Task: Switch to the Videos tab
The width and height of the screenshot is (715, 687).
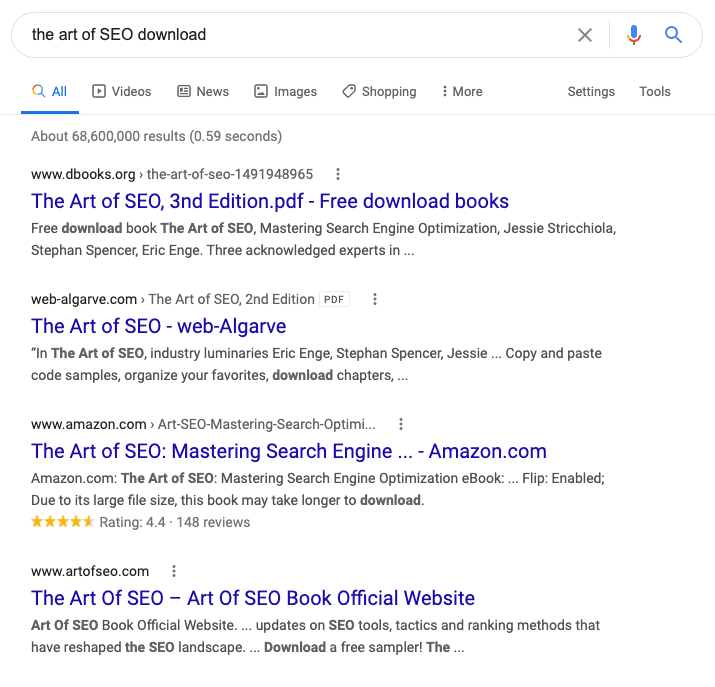Action: 121,92
